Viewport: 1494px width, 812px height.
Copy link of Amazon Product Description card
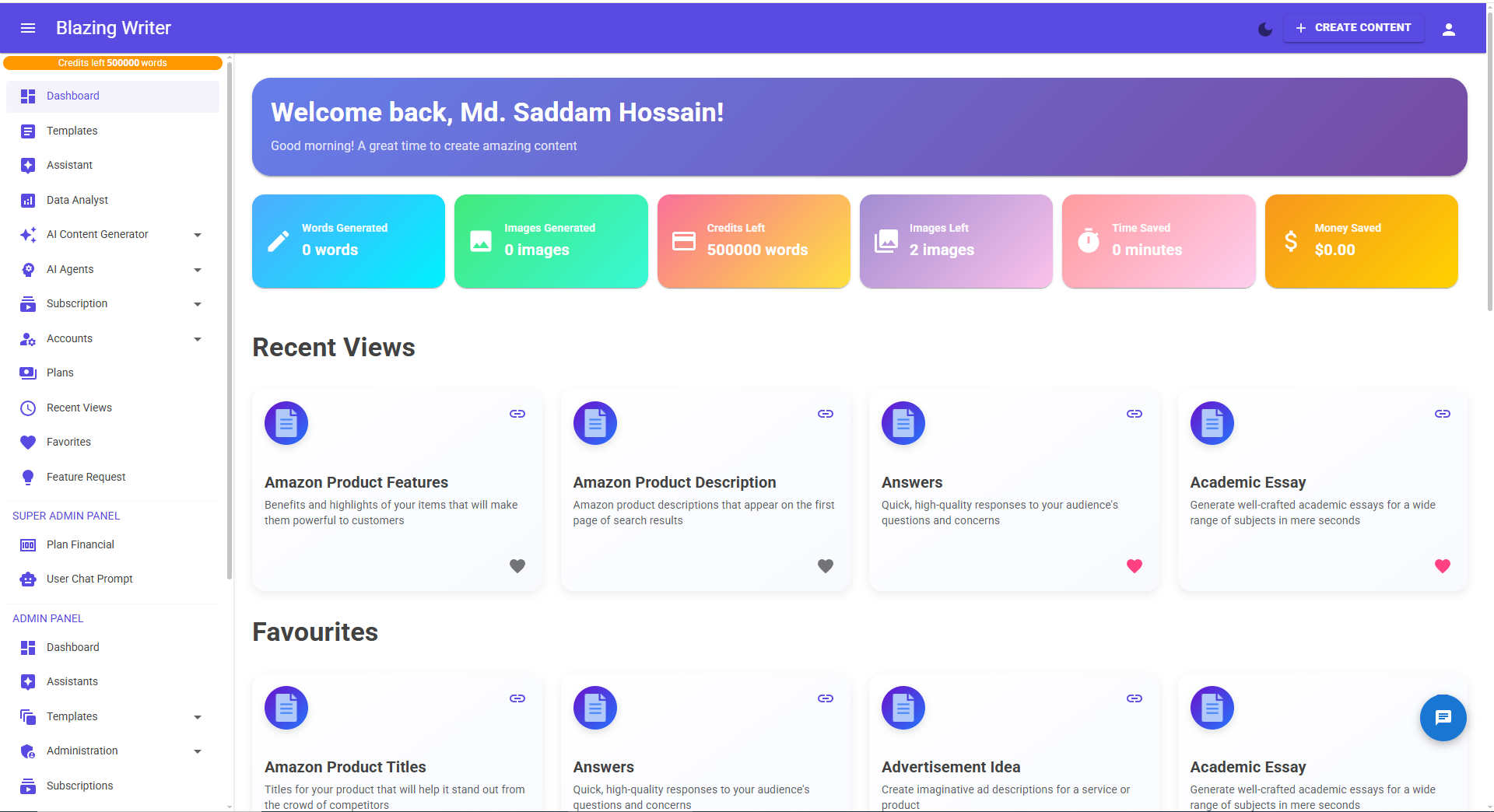[826, 414]
